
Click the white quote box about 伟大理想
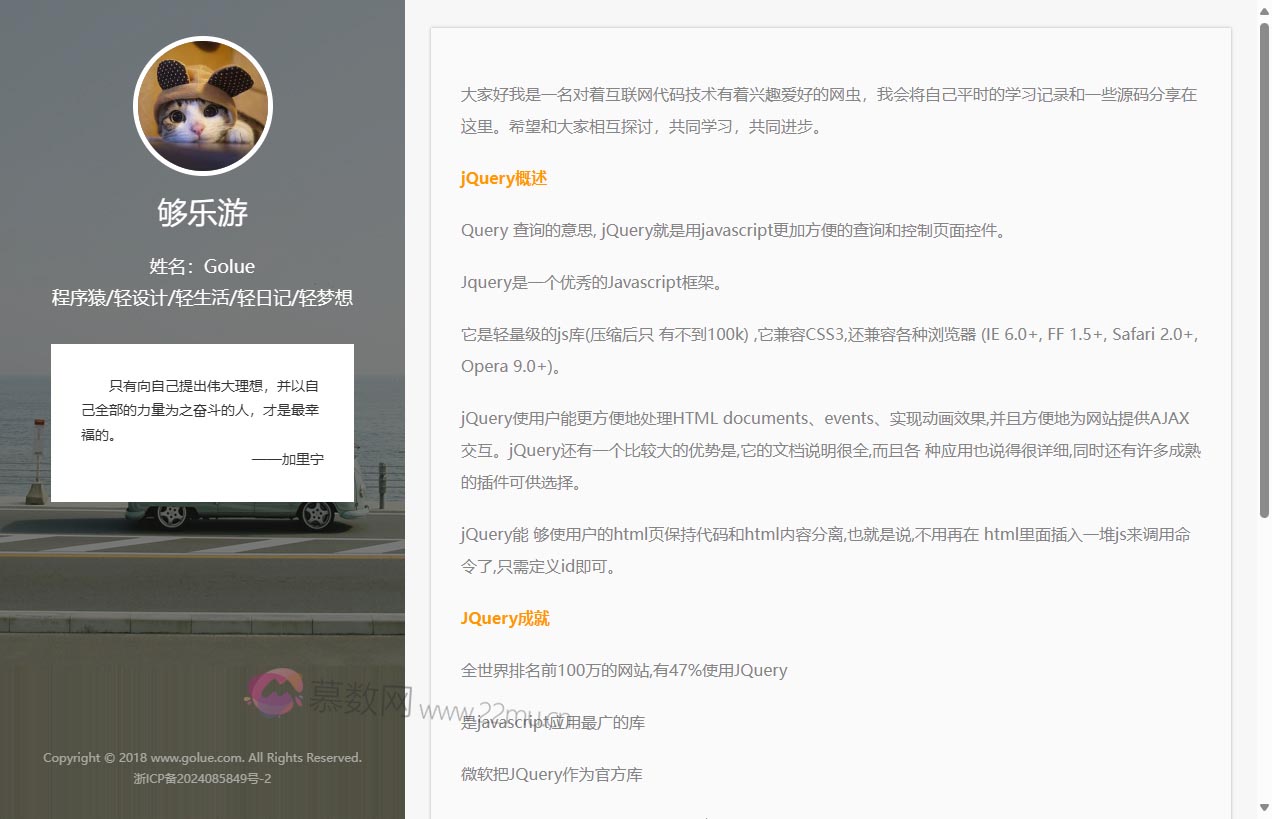click(202, 422)
